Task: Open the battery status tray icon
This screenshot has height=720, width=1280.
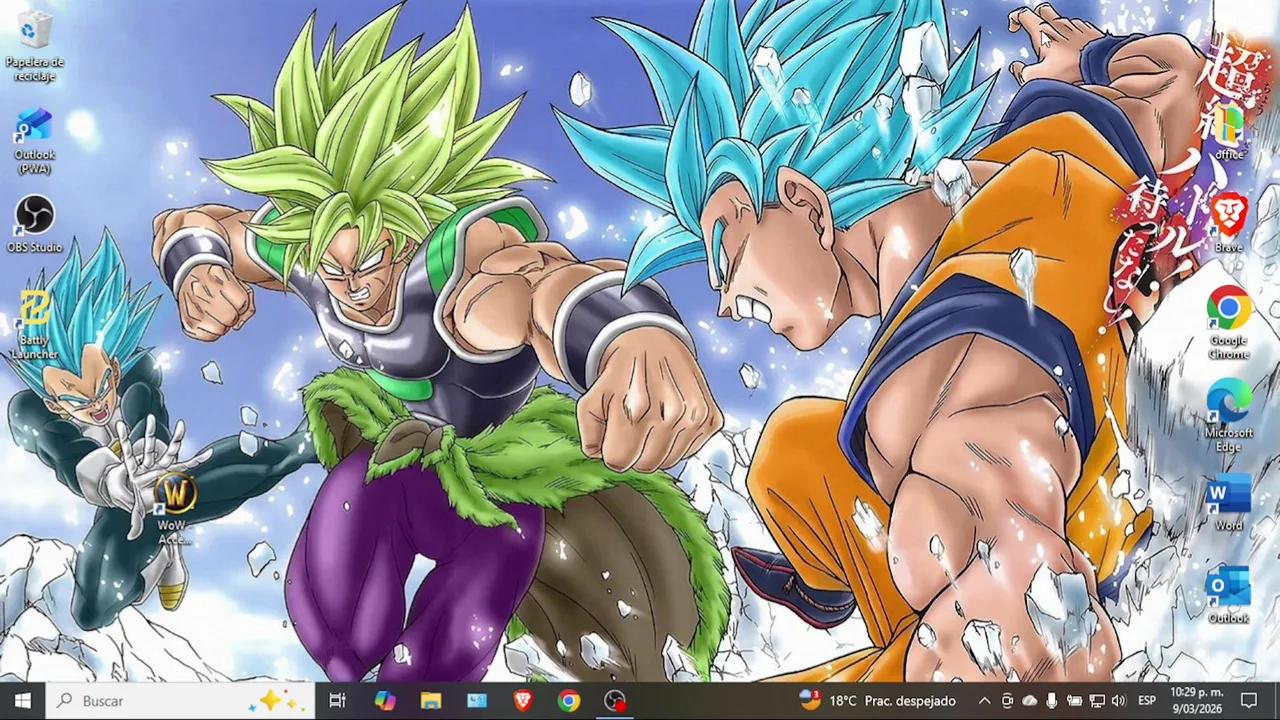Action: tap(1074, 700)
